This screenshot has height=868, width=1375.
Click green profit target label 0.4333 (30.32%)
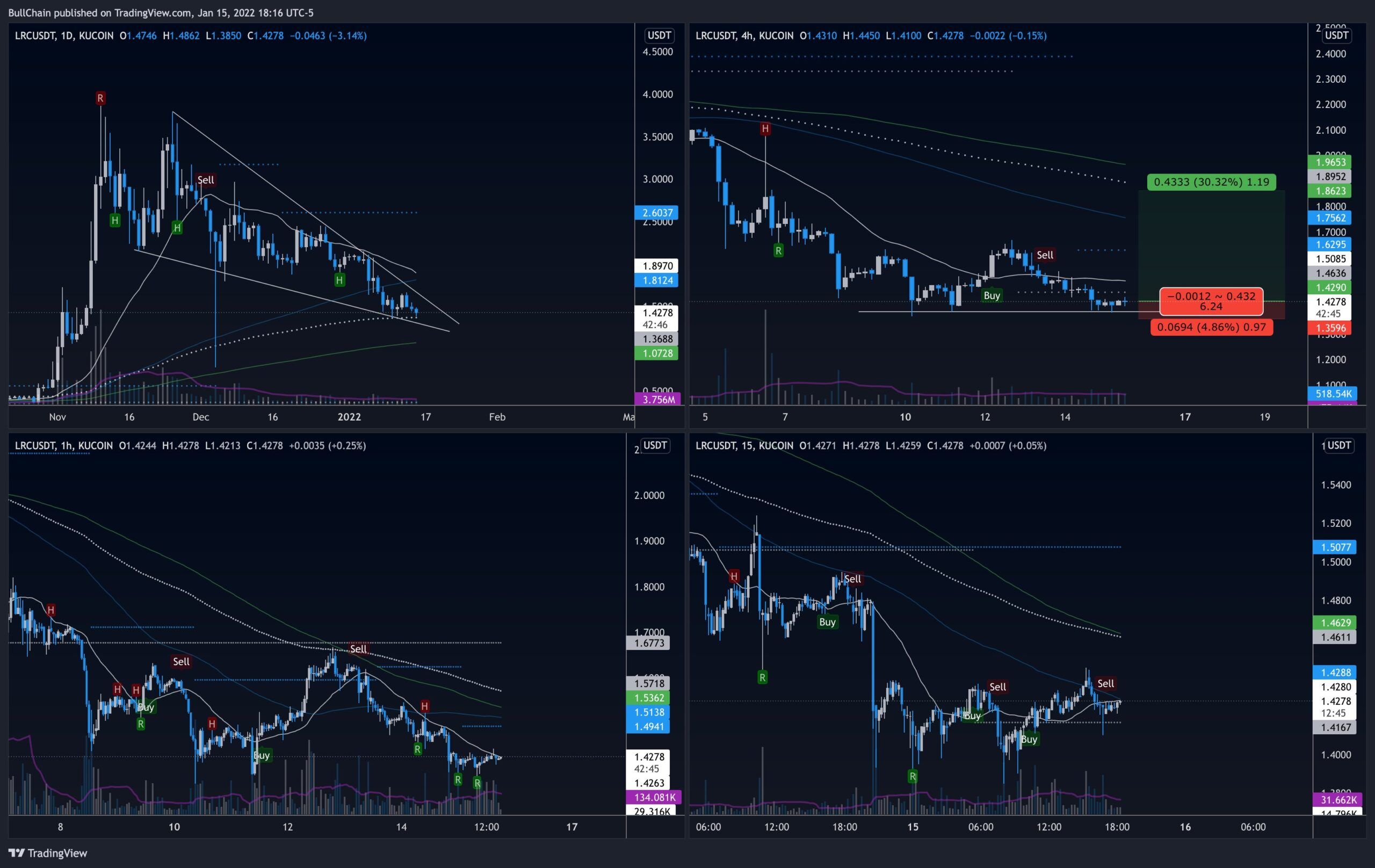point(1211,182)
